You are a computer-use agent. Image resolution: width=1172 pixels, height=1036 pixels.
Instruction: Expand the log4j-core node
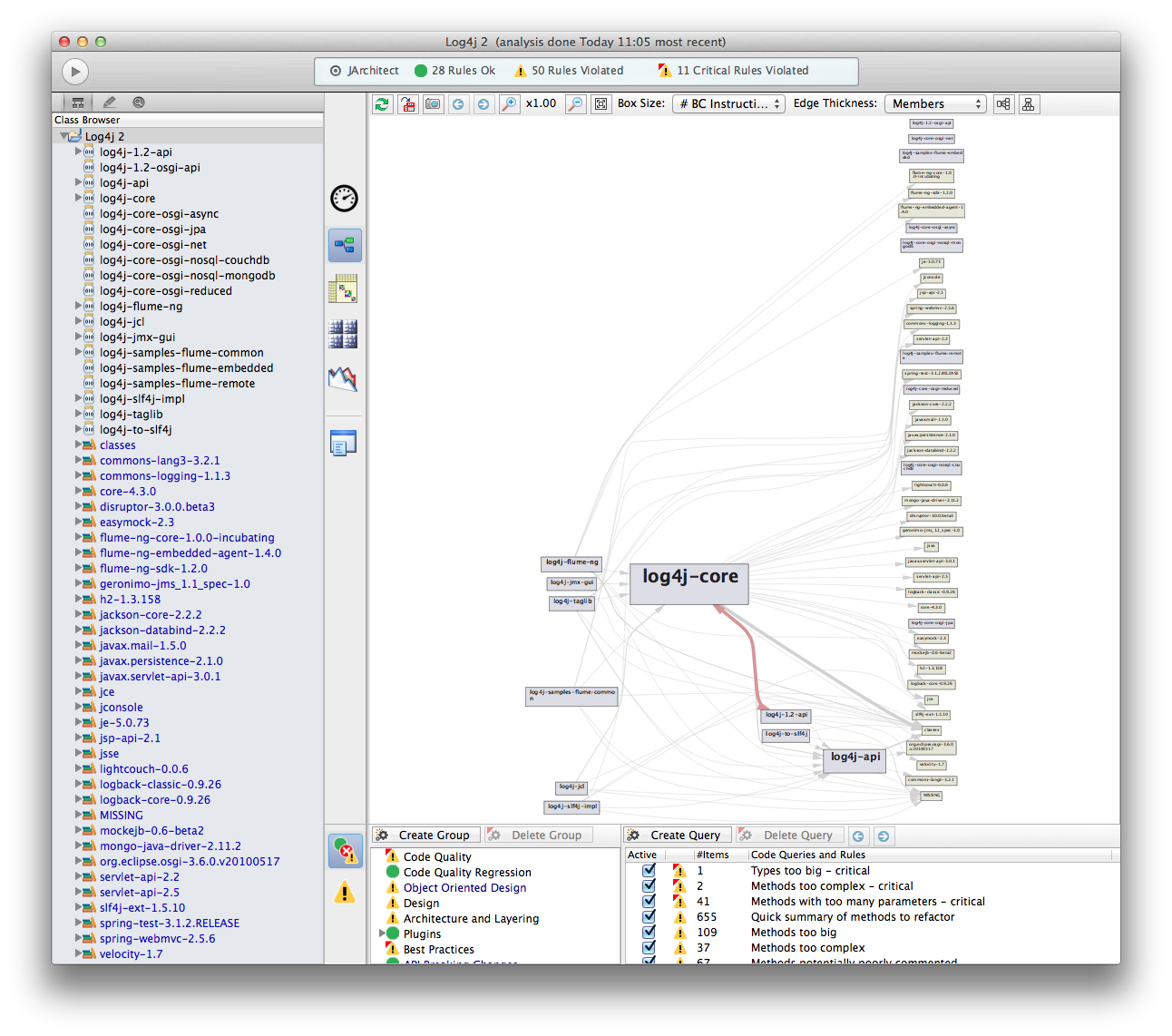(79, 198)
